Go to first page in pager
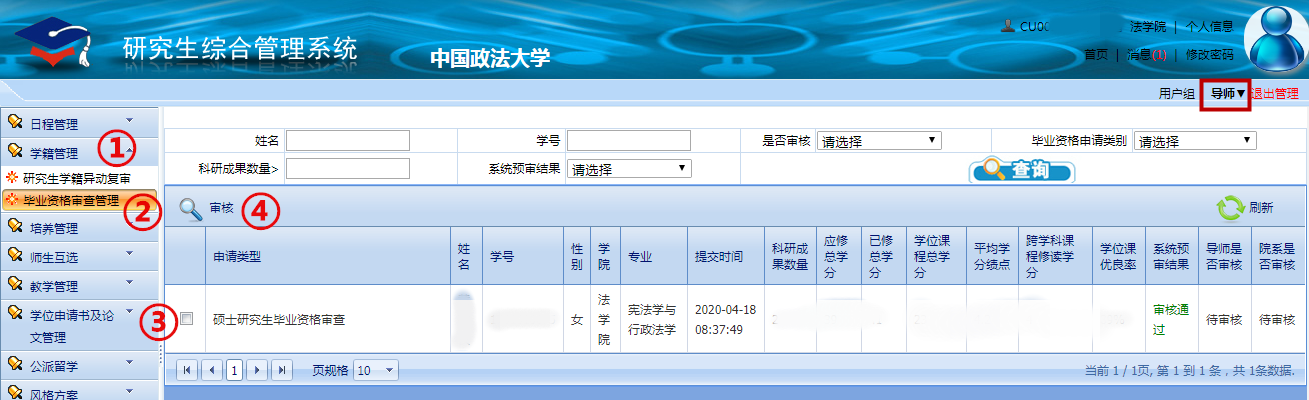This screenshot has width=1309, height=400. (187, 370)
